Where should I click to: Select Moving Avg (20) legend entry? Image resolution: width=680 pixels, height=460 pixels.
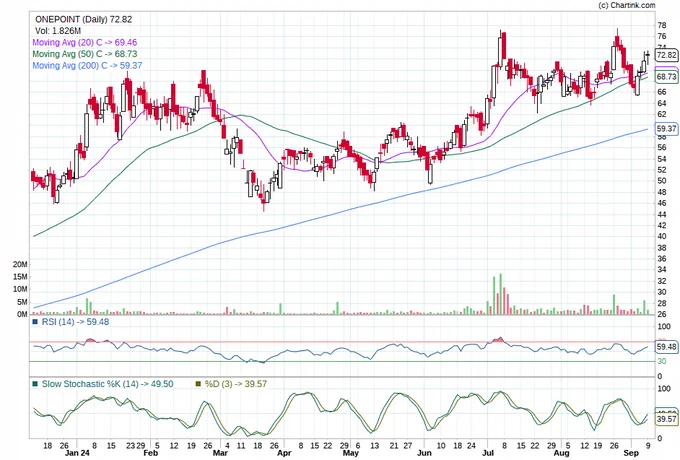(85, 42)
